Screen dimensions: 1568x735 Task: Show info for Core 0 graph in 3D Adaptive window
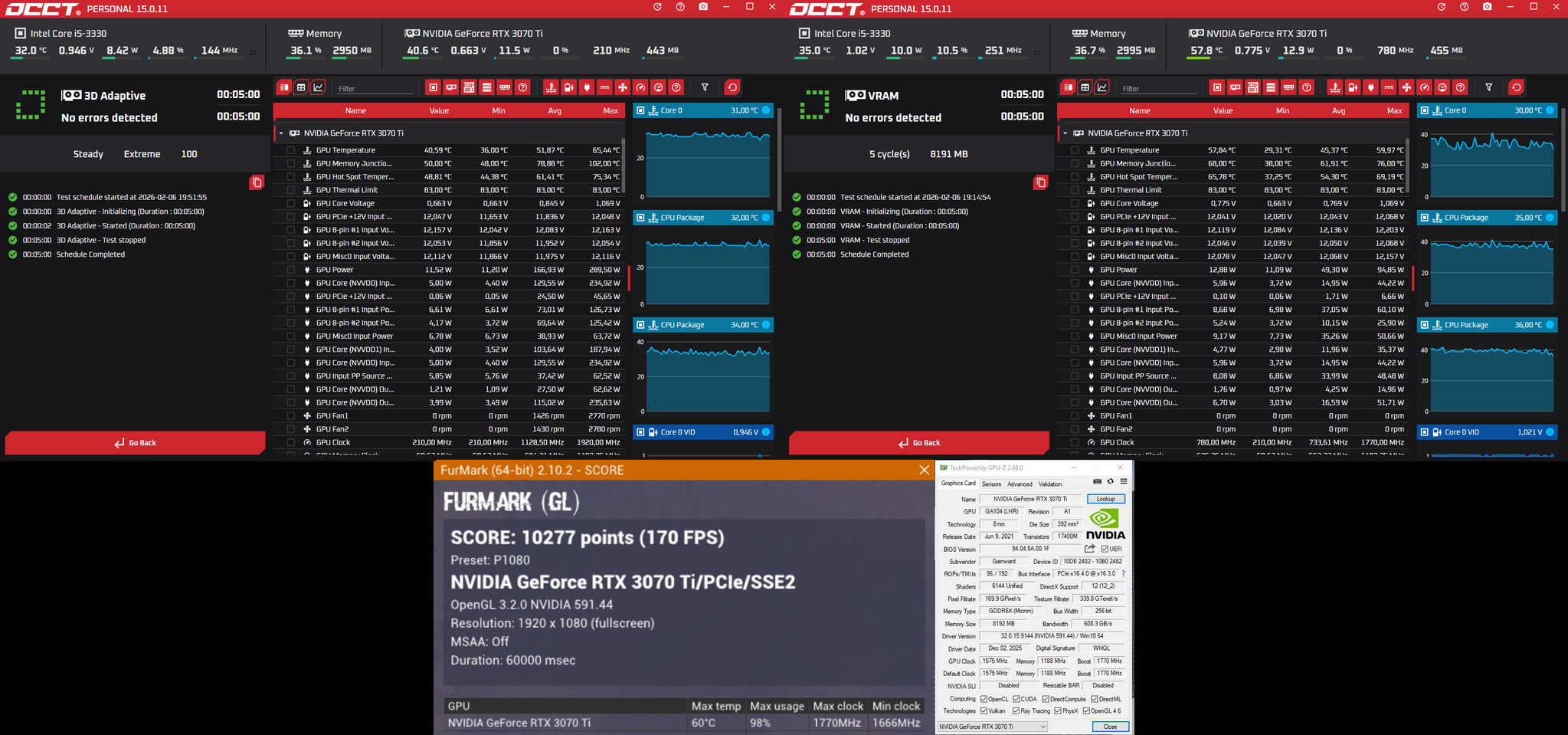(x=766, y=110)
